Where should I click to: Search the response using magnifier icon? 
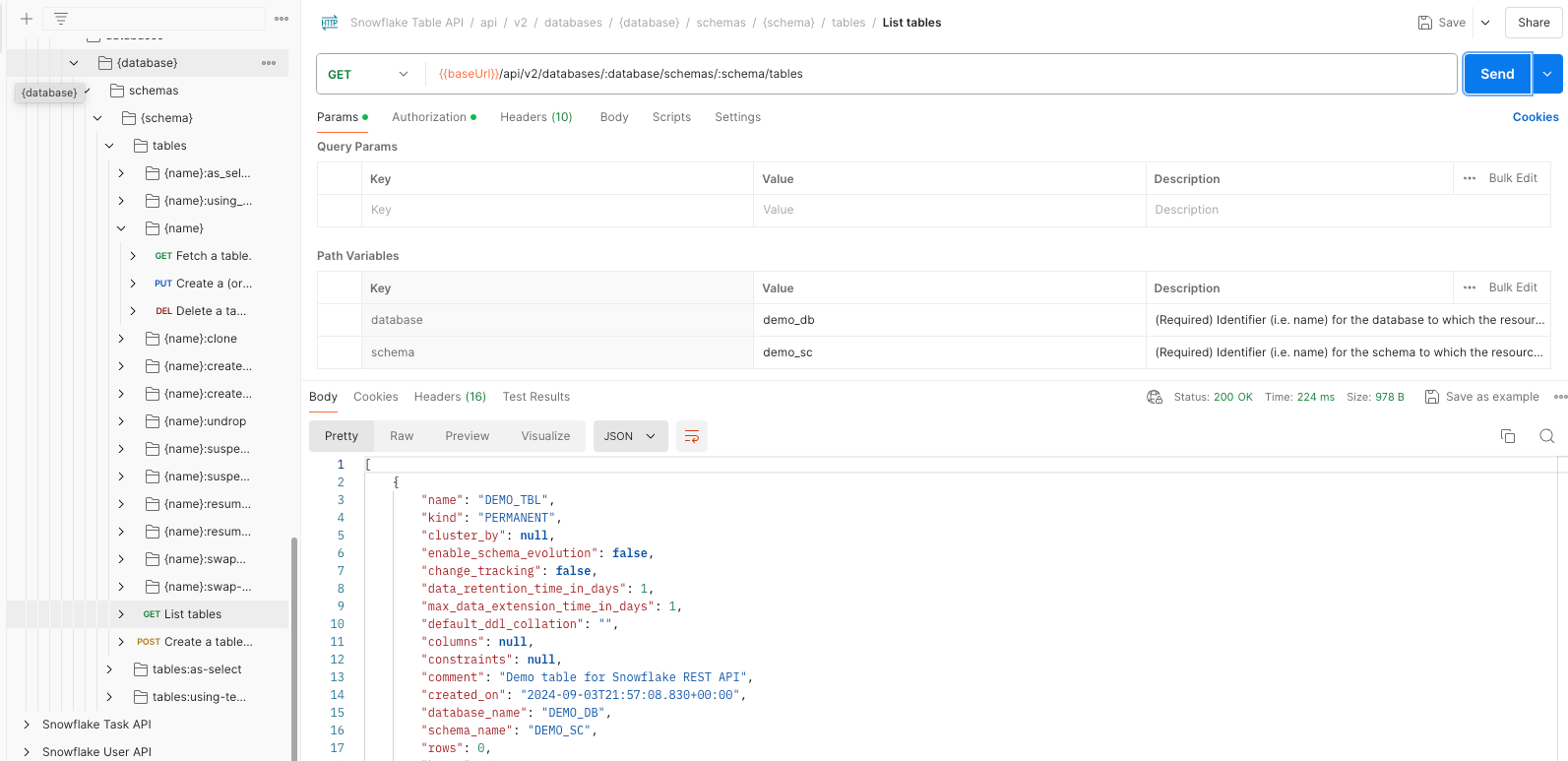pos(1546,436)
